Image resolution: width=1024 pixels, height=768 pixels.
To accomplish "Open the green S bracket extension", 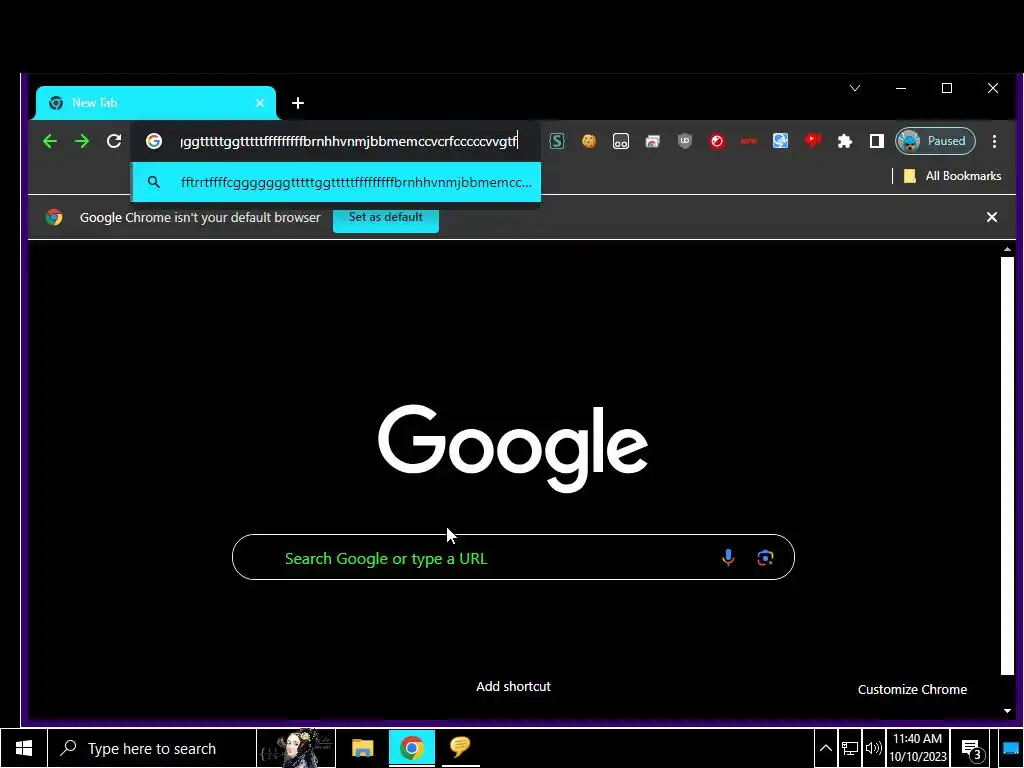I will pyautogui.click(x=557, y=141).
